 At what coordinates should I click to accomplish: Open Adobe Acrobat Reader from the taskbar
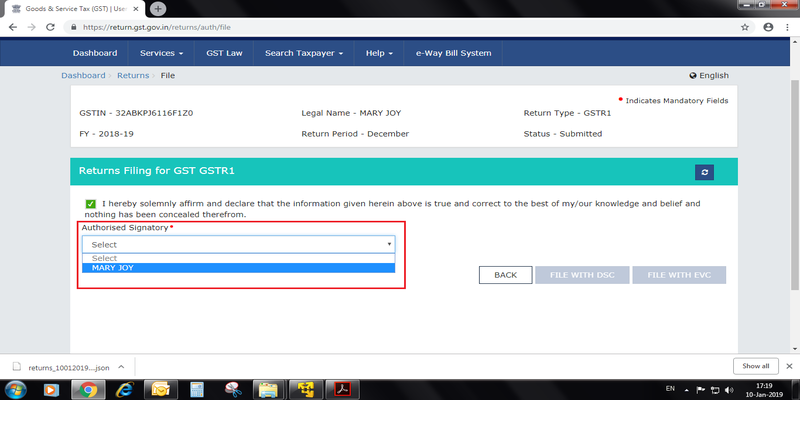(340, 389)
